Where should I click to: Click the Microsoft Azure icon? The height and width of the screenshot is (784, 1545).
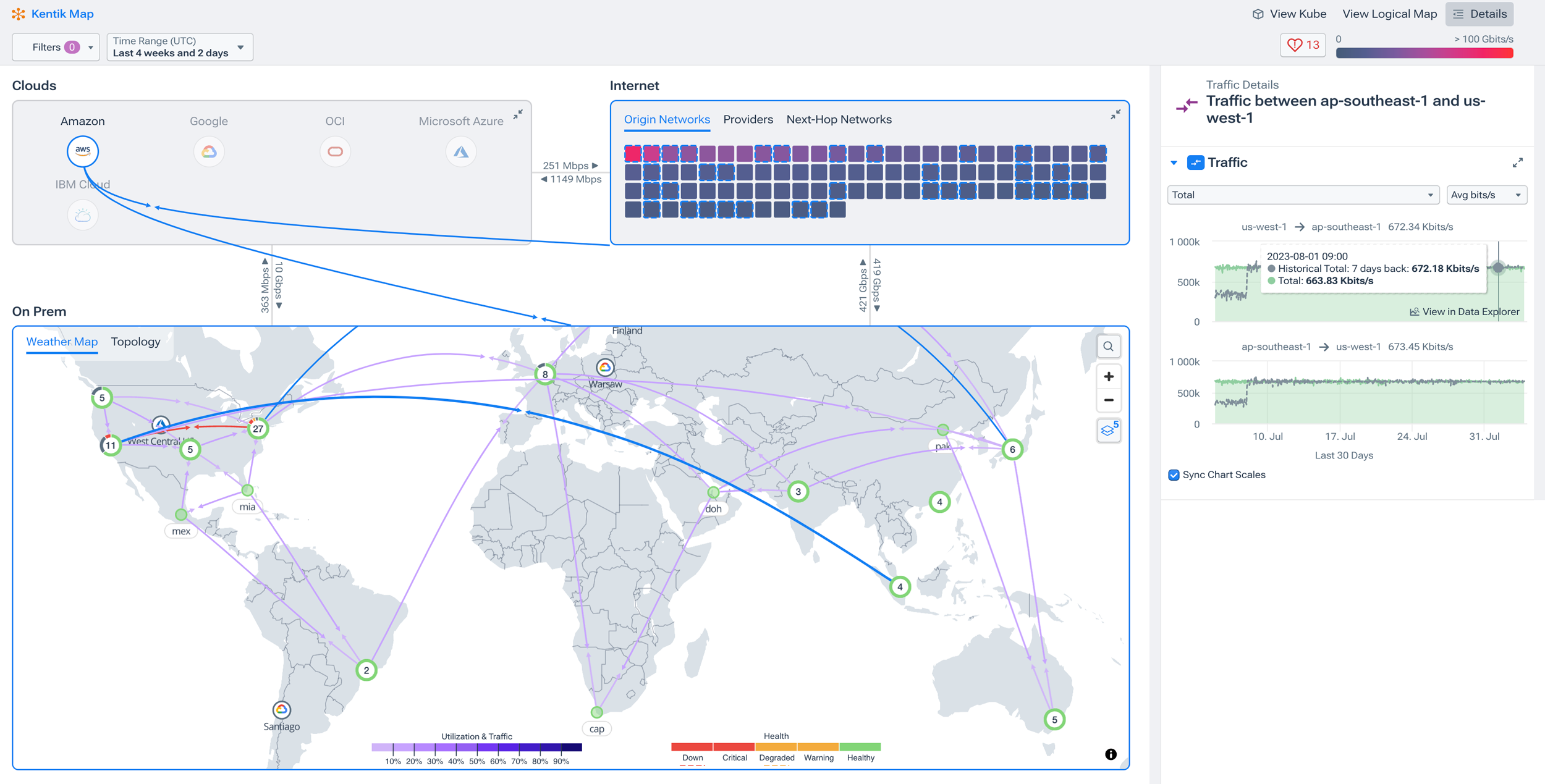tap(461, 151)
